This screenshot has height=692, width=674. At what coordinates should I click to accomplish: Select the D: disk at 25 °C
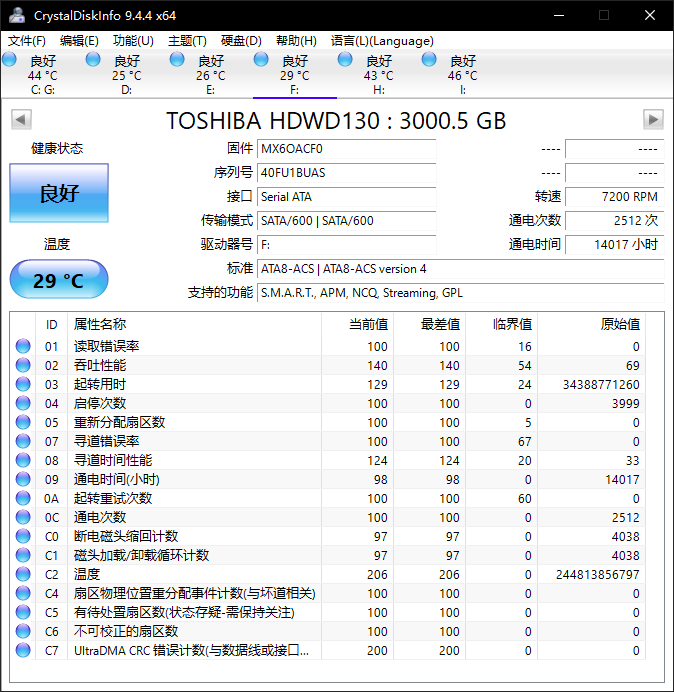(127, 75)
